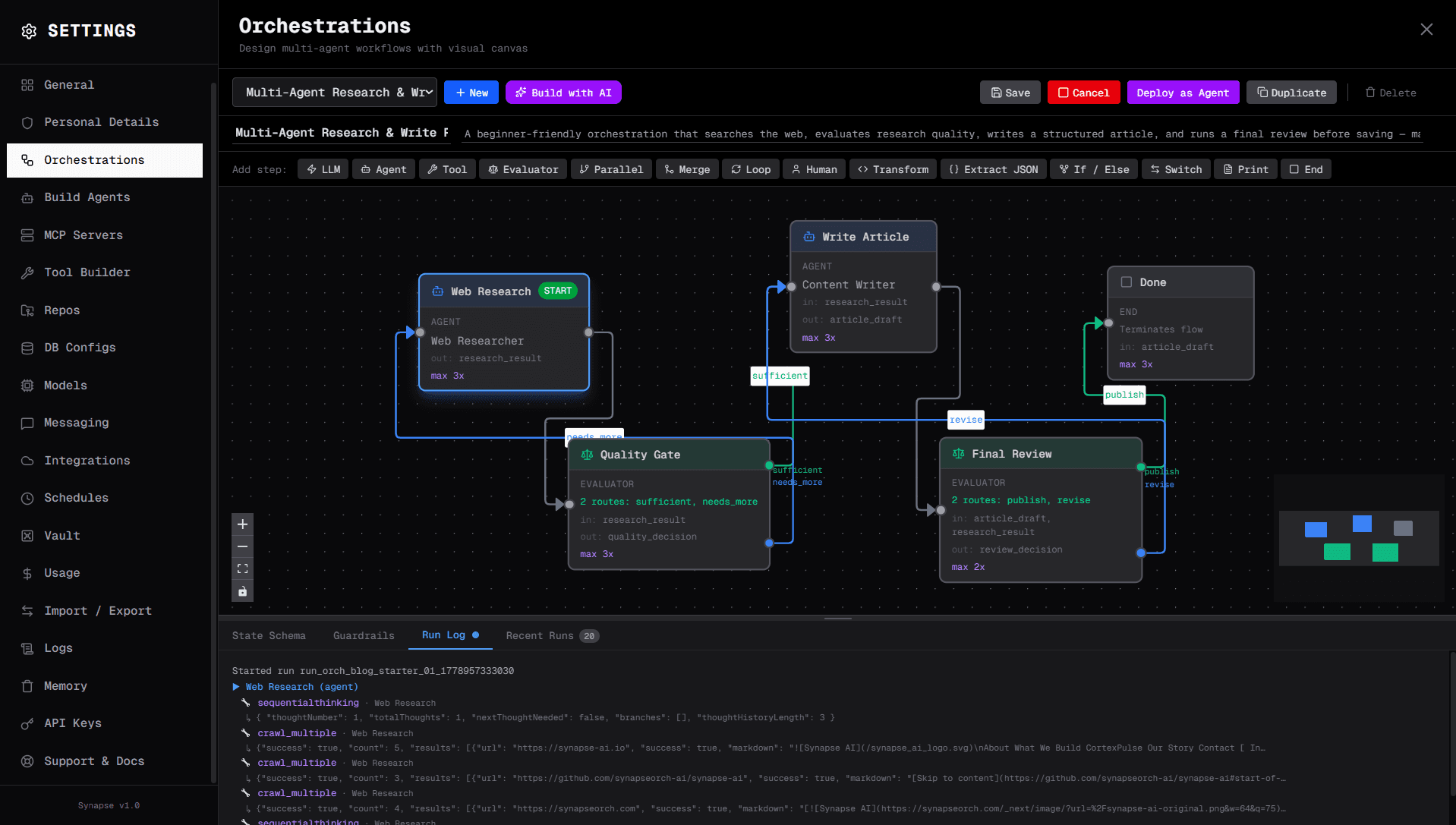This screenshot has width=1456, height=825.
Task: Delete the orchestration
Action: [1391, 93]
